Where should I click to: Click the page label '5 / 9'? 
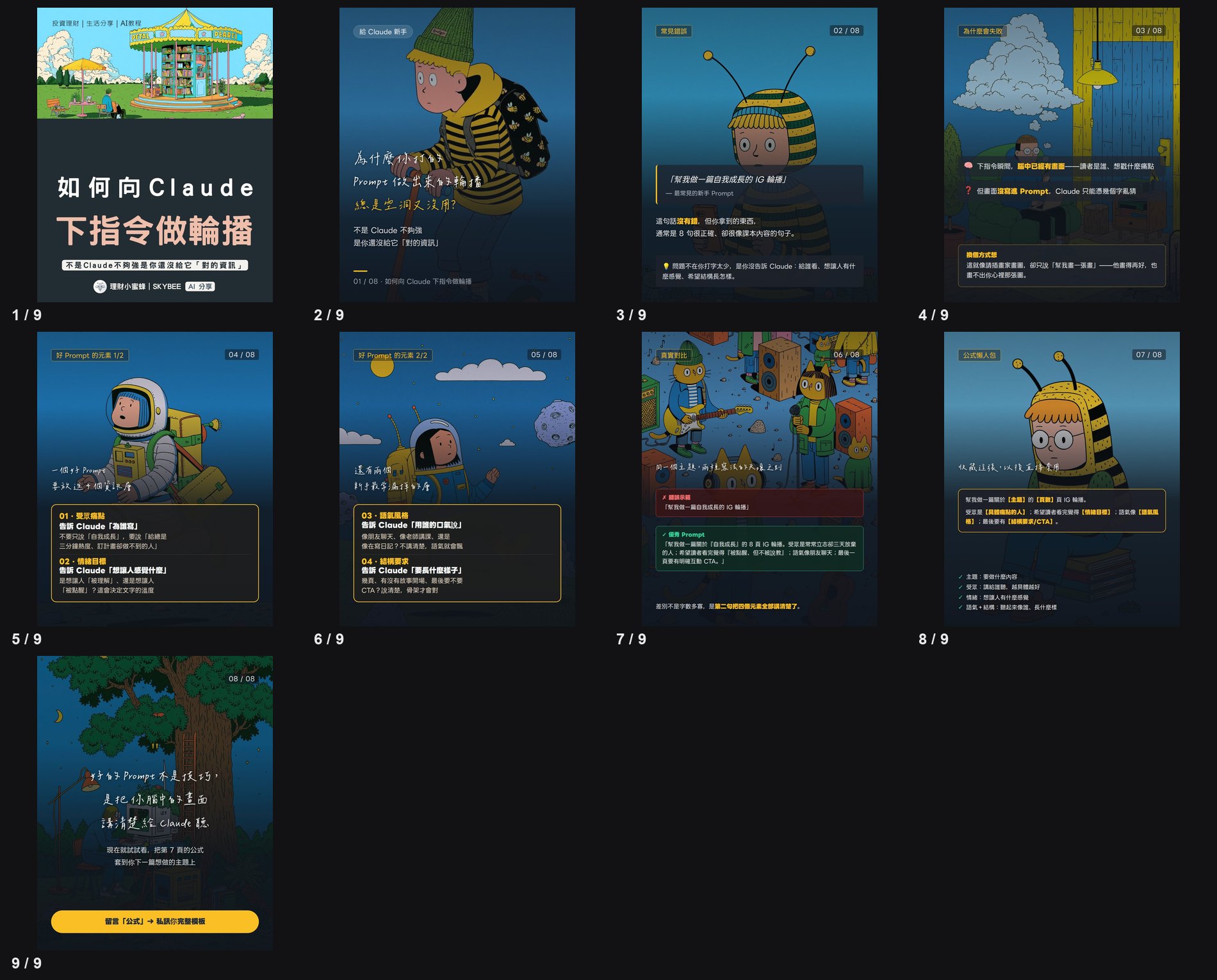(27, 639)
